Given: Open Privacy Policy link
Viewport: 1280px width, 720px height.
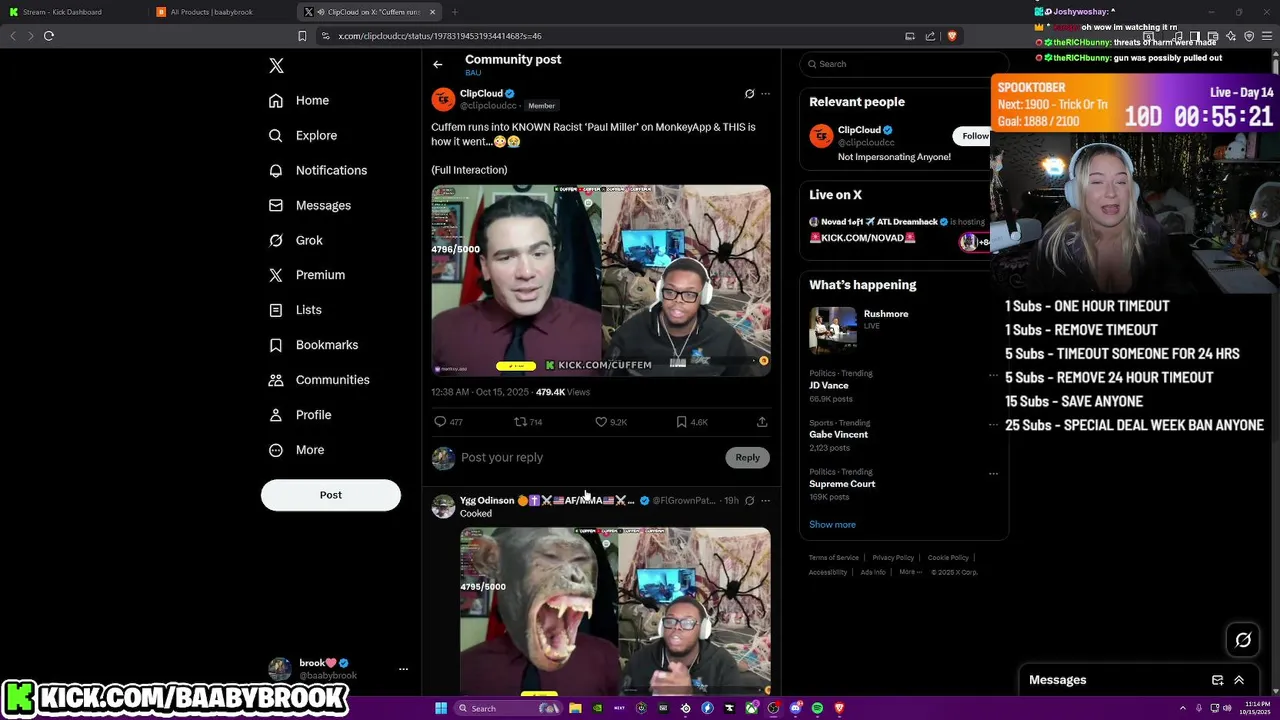Looking at the screenshot, I should (893, 558).
